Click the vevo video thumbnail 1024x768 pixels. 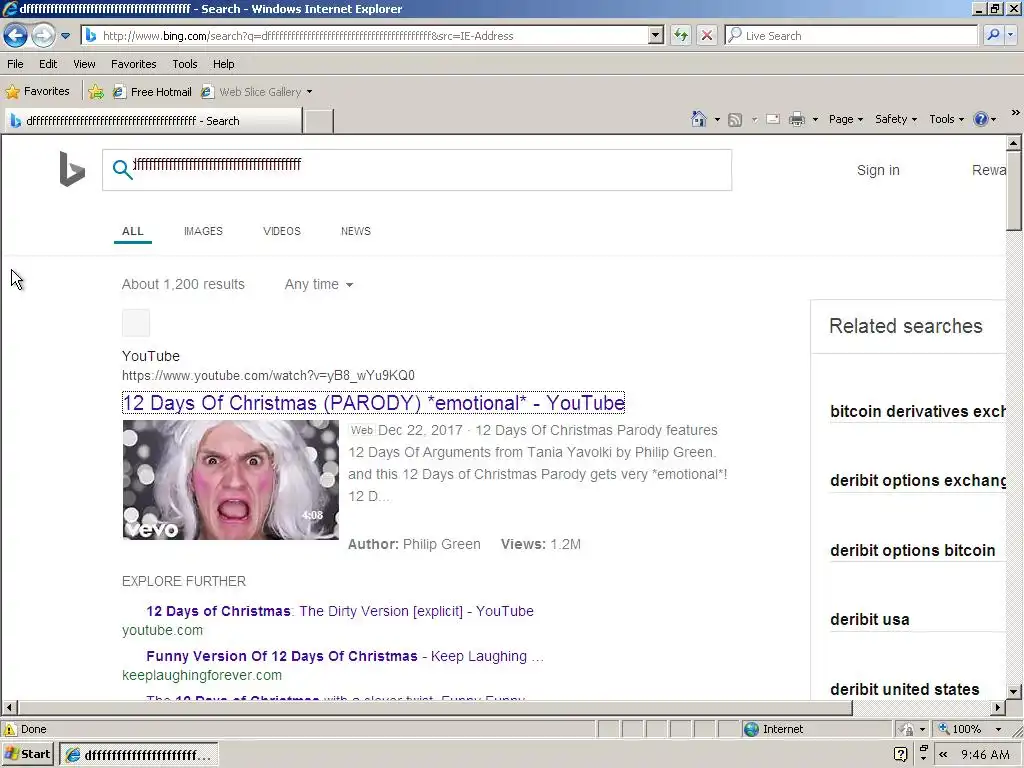click(x=231, y=479)
